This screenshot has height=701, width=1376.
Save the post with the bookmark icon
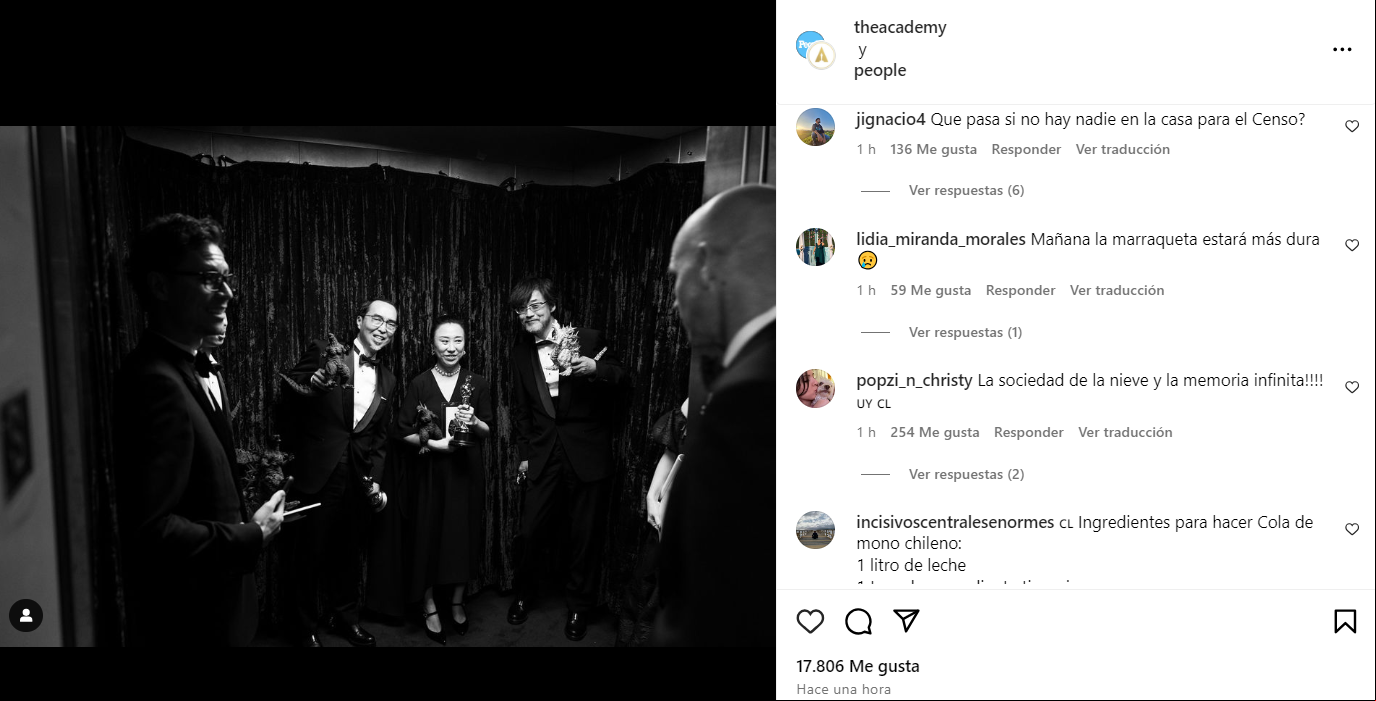point(1345,622)
